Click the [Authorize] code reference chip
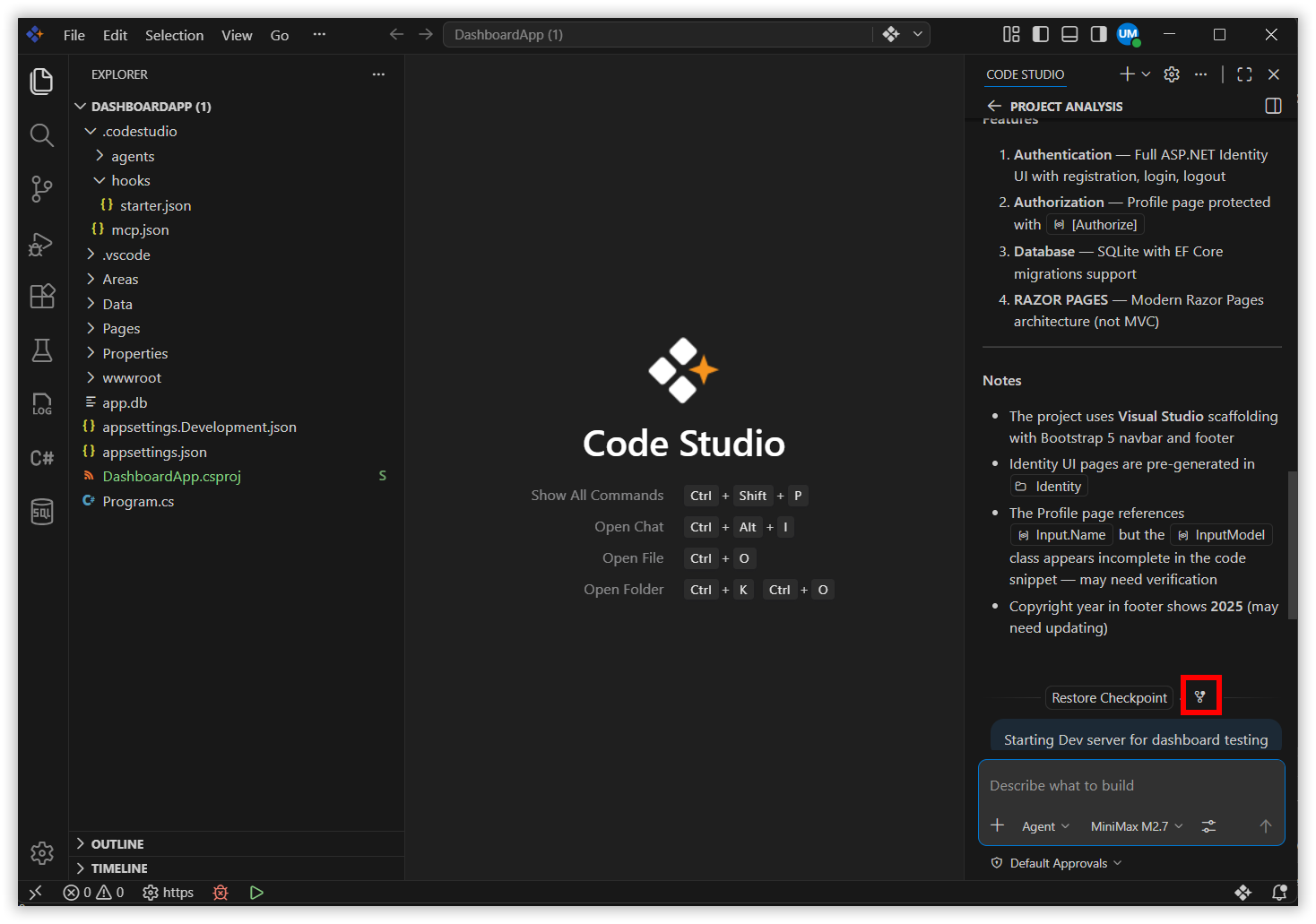The width and height of the screenshot is (1316, 924). (1095, 224)
